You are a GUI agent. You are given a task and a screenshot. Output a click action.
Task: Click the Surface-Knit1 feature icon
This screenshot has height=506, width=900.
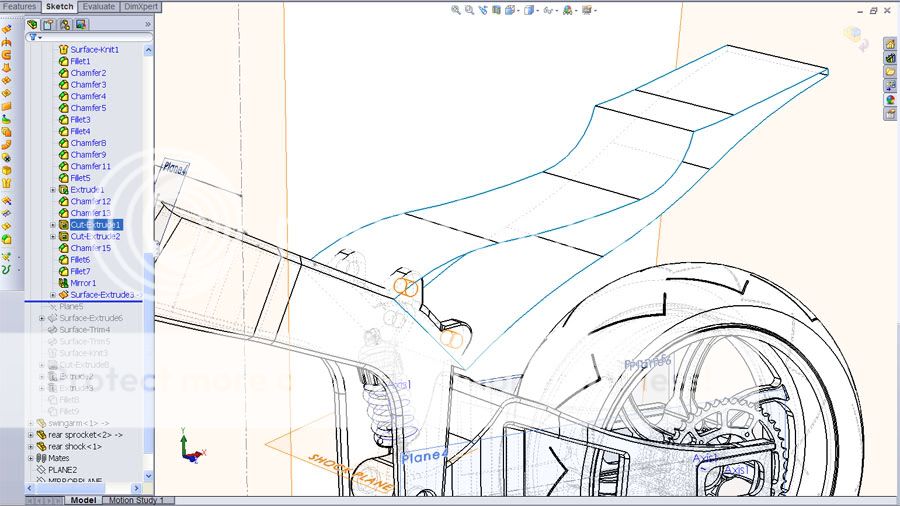click(64, 49)
